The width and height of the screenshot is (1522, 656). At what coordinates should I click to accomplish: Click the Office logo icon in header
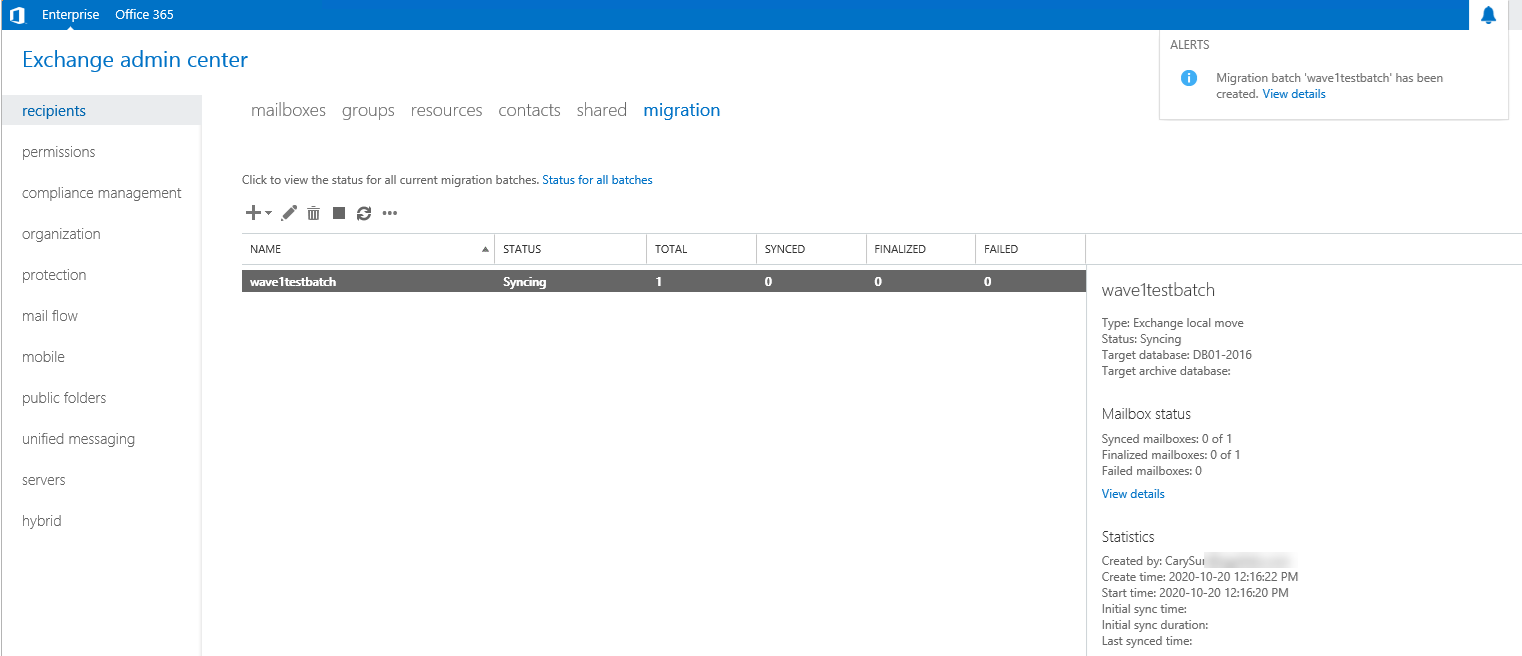[x=16, y=15]
